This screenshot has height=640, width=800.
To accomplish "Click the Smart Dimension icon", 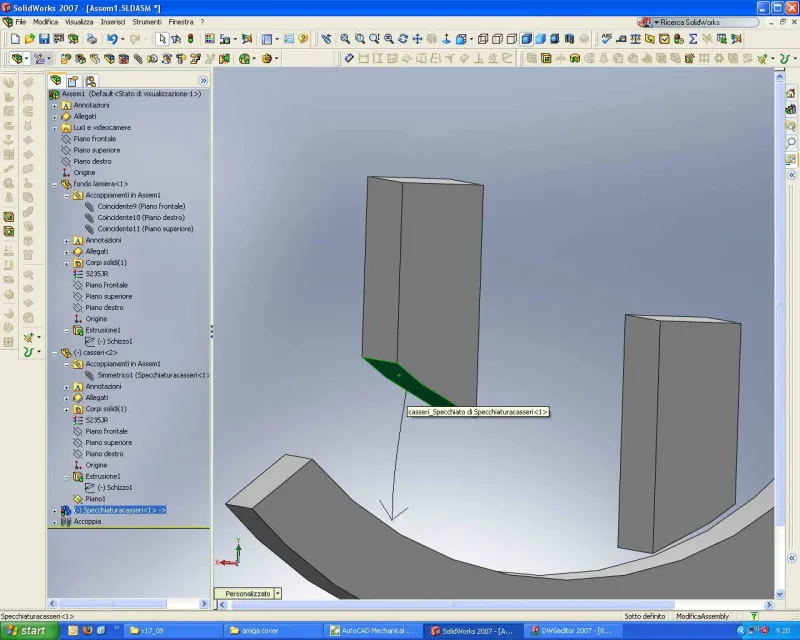I will click(349, 59).
